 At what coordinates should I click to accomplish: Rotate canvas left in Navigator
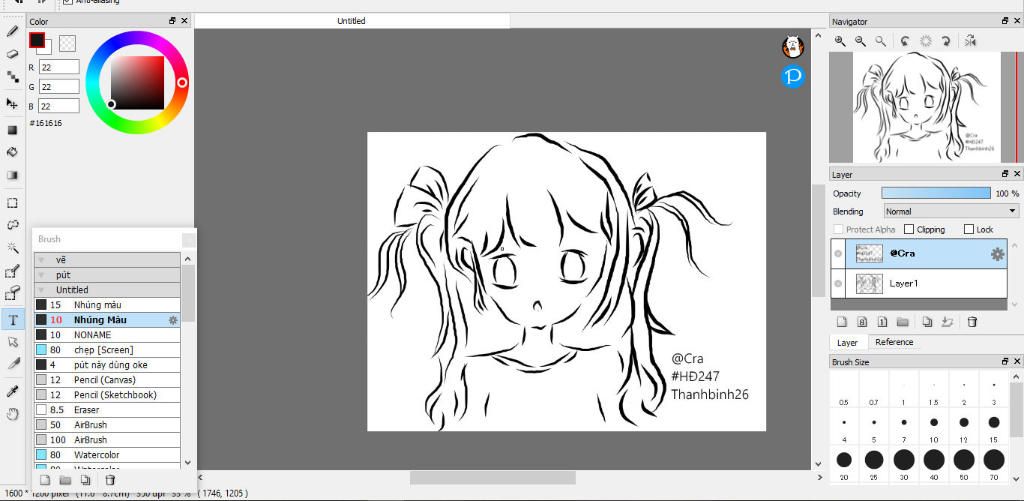pos(904,41)
